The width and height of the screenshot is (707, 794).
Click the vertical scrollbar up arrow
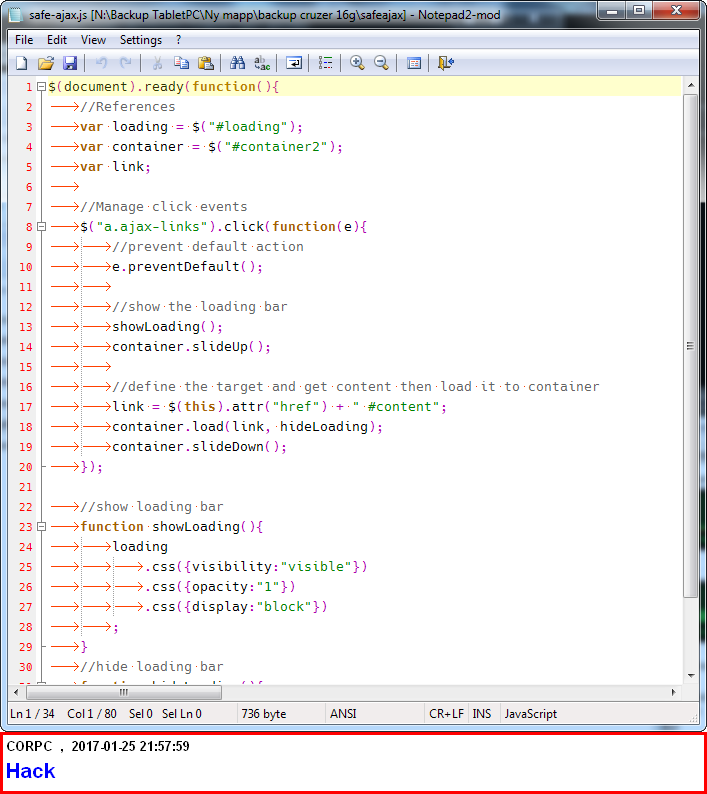click(x=691, y=86)
